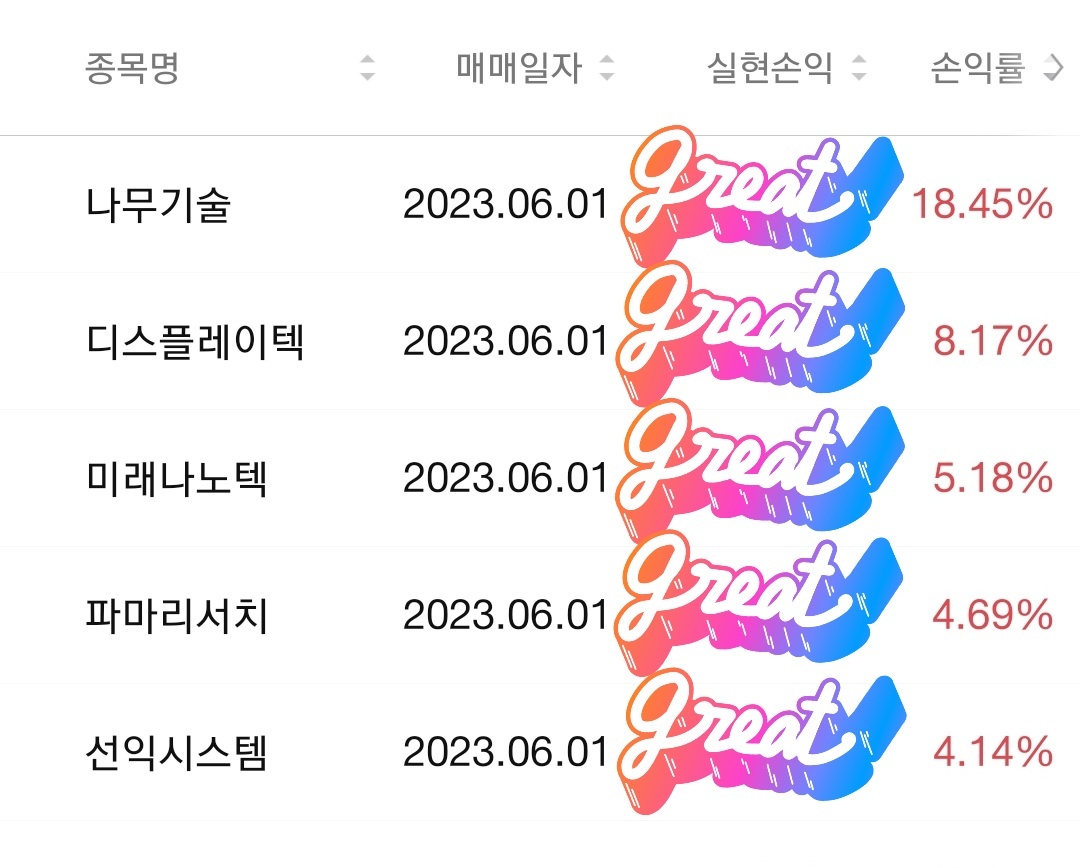Screen dimensions: 1080x868
Task: Click the 손익률 column header
Action: 978,68
